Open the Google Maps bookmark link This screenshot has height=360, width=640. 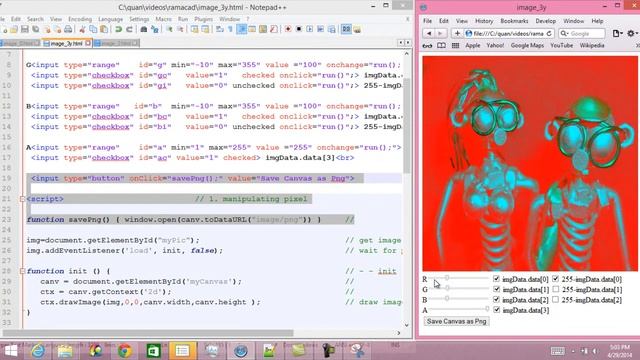pos(527,46)
